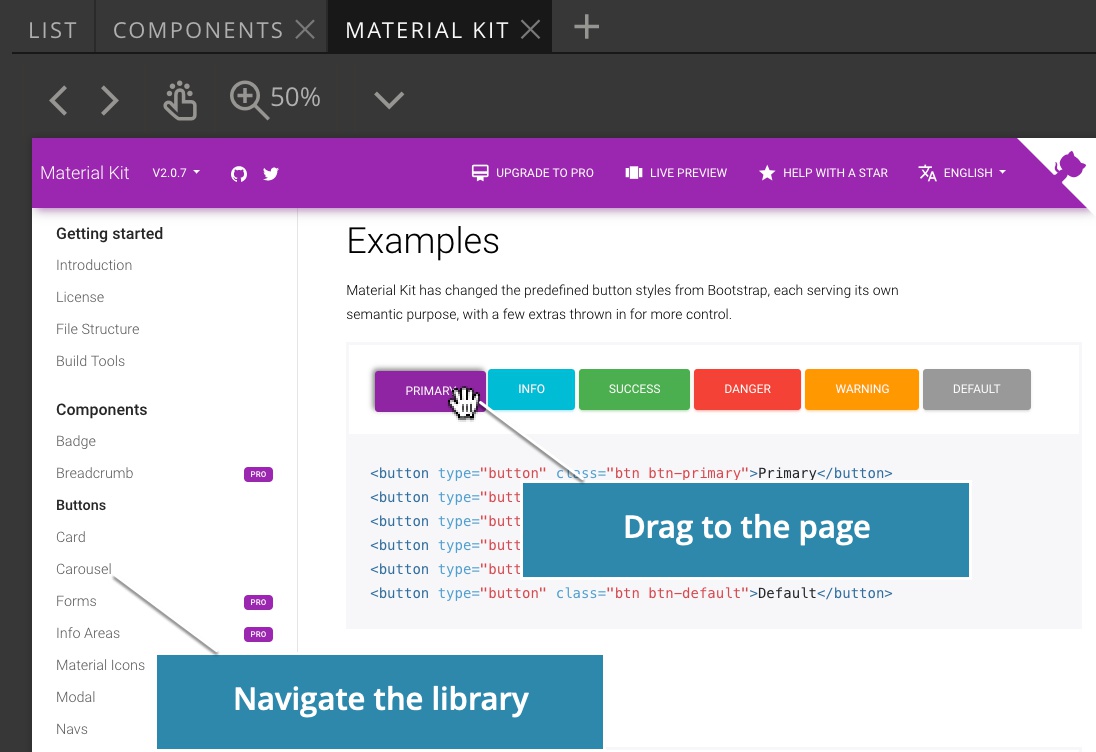The width and height of the screenshot is (1096, 752).
Task: Click the zoom magnifier icon
Action: click(248, 100)
